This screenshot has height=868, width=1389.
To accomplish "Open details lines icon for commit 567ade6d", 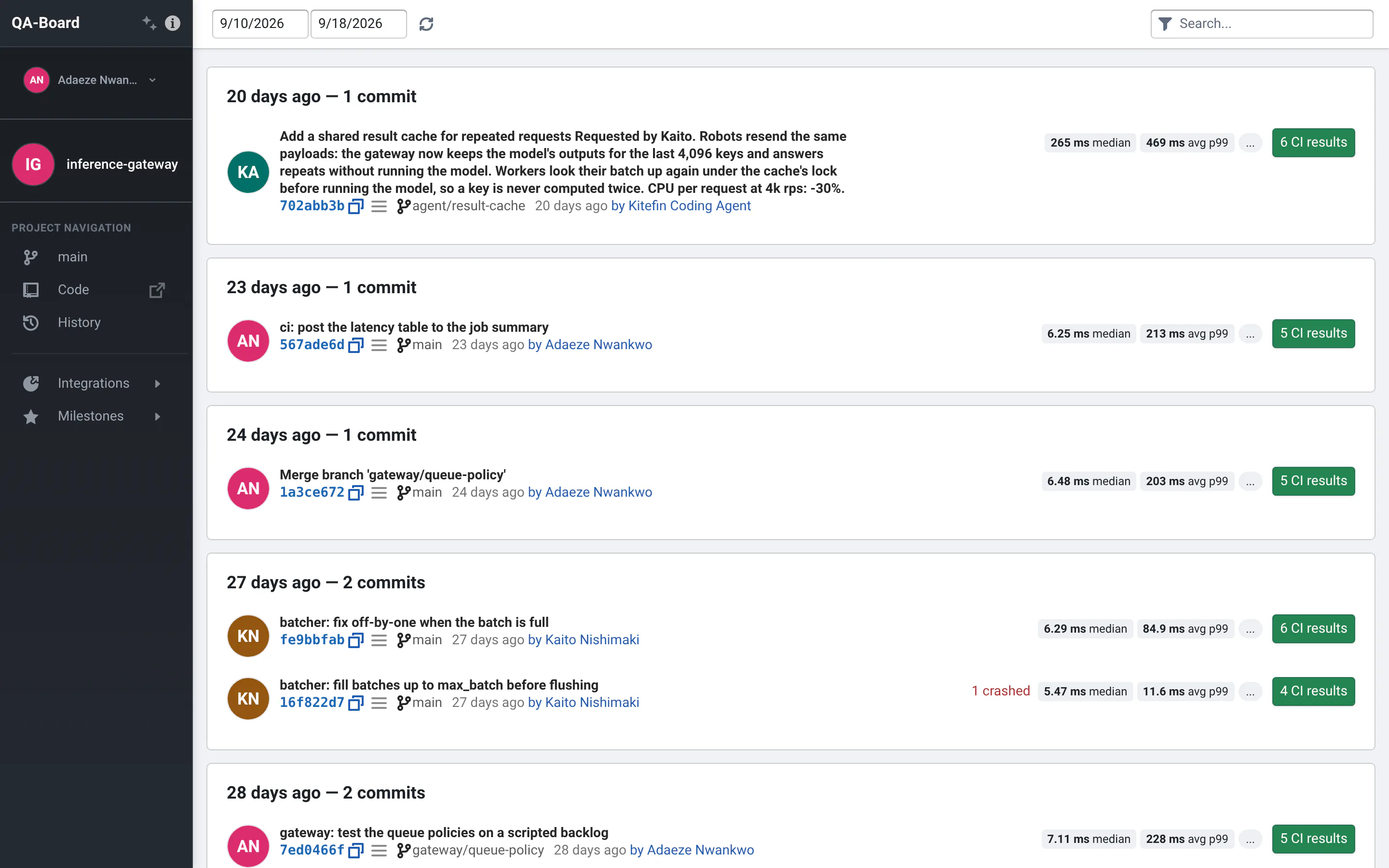I will 379,345.
